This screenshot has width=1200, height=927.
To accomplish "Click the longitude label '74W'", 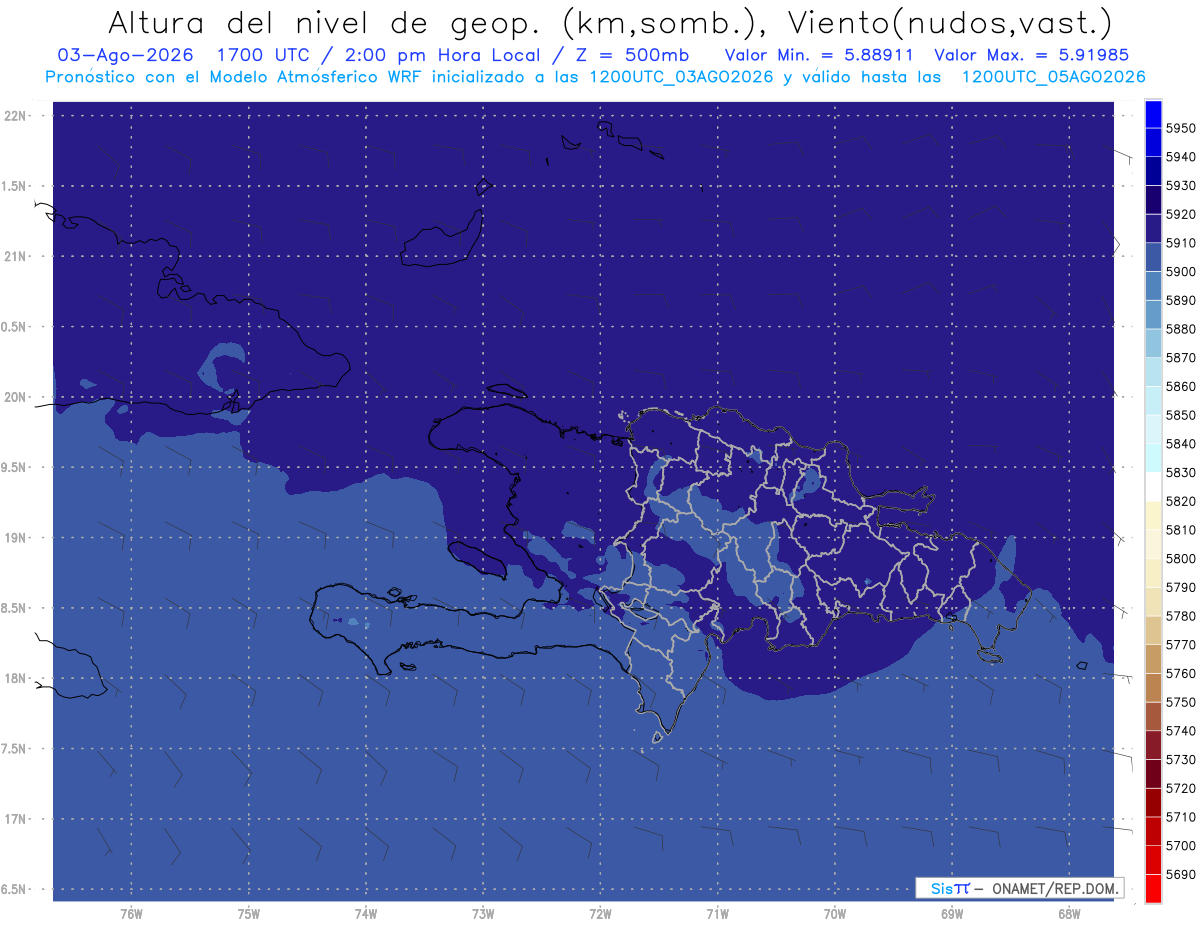I will (x=366, y=914).
